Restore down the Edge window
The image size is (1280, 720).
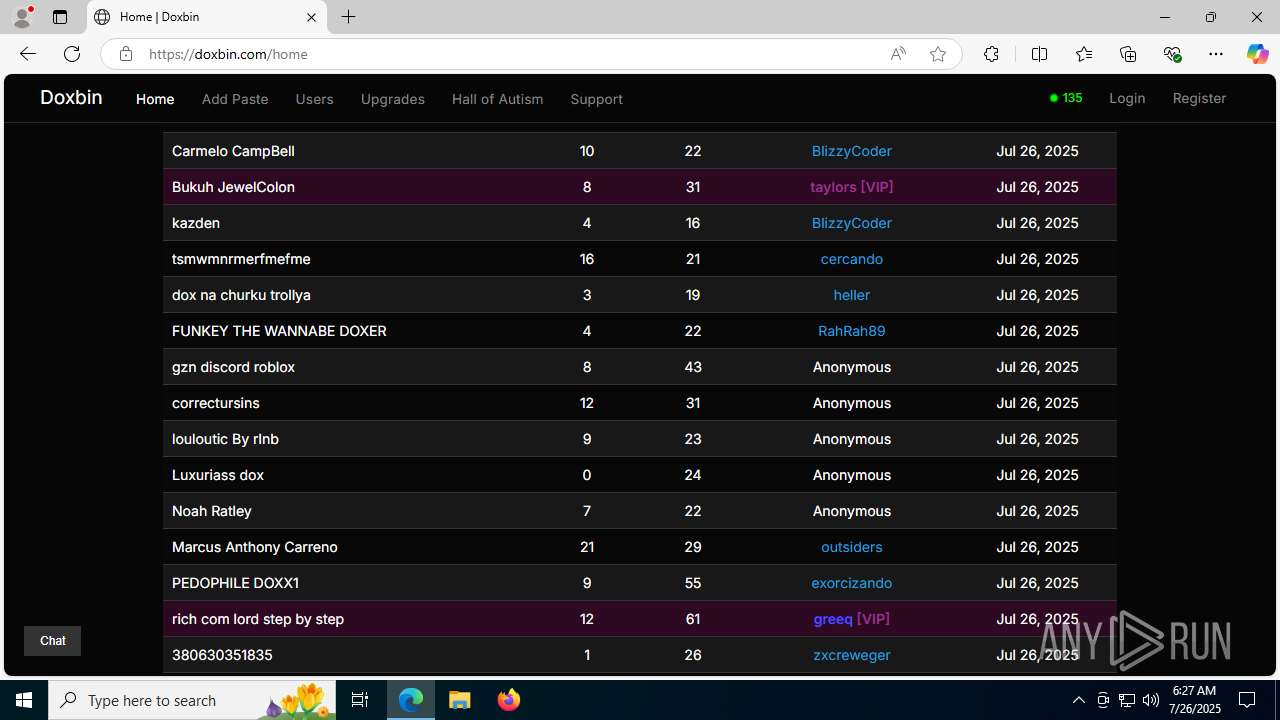click(1211, 17)
